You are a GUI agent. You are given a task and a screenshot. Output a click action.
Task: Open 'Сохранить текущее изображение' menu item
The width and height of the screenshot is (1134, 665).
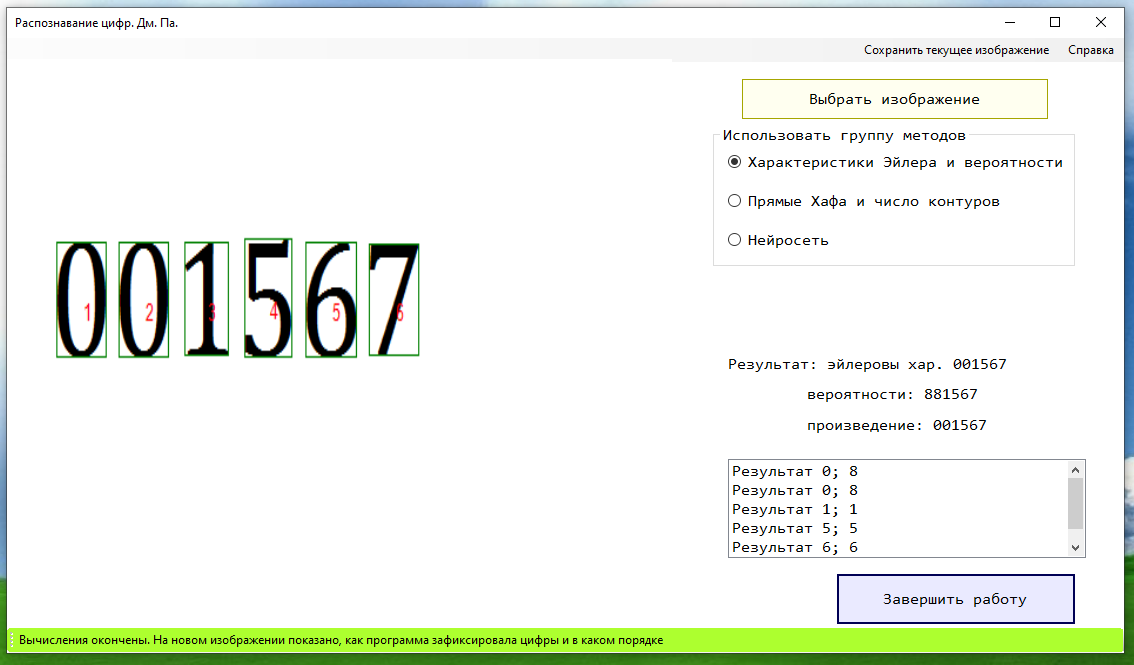pyautogui.click(x=956, y=50)
